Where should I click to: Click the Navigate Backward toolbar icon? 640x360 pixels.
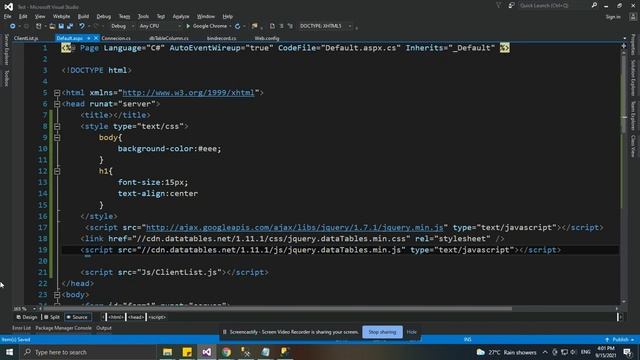[13, 26]
